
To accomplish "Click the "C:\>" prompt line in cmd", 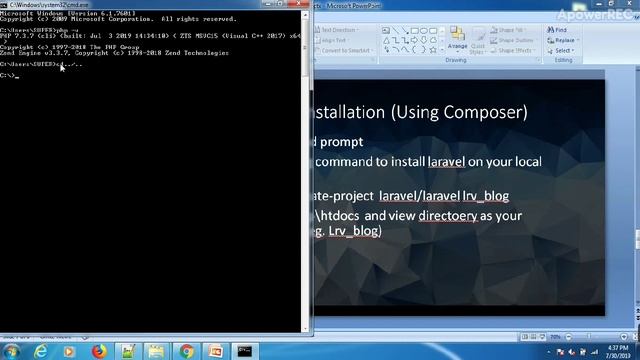I will coord(10,76).
